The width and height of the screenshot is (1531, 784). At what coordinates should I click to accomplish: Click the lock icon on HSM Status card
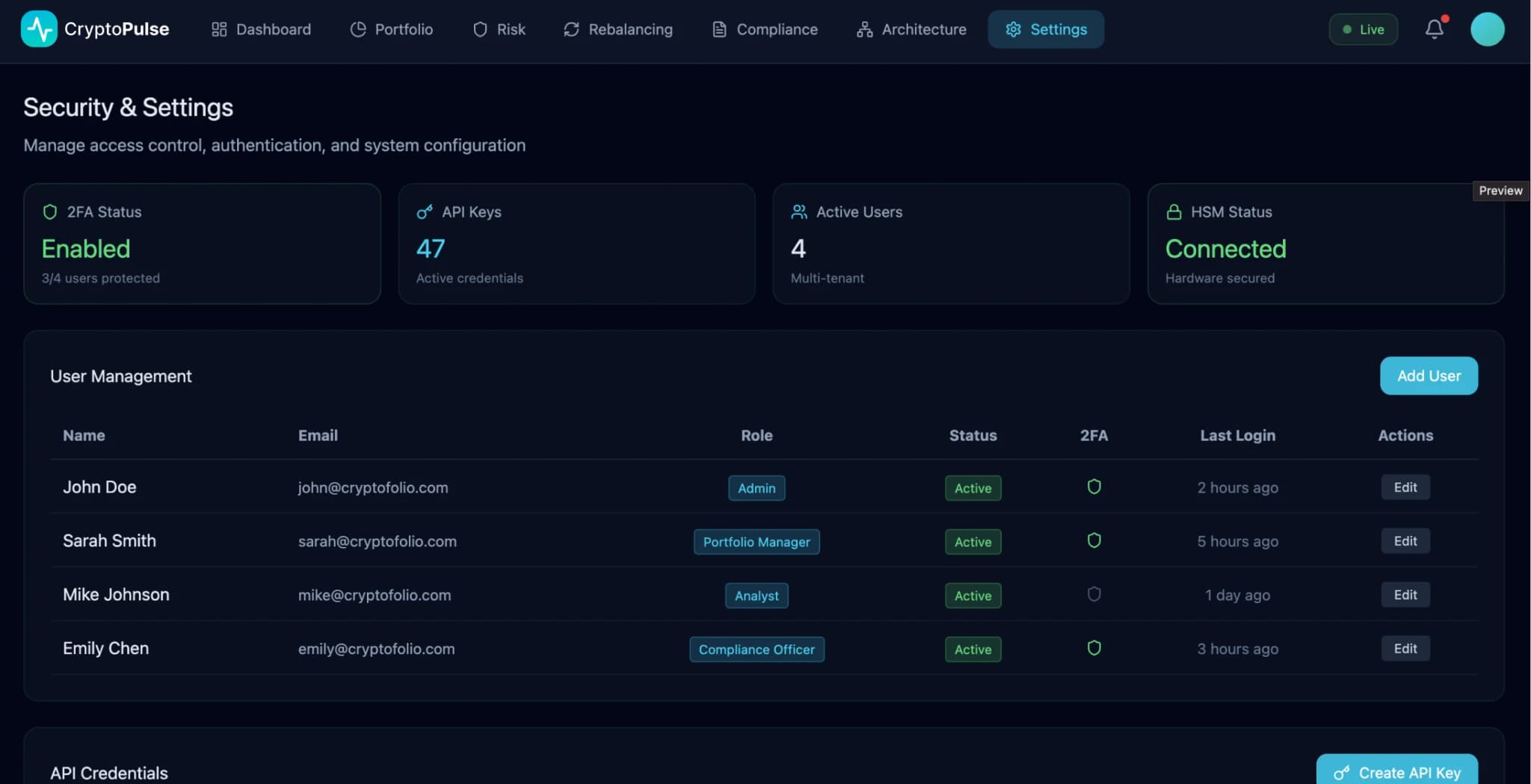click(1174, 212)
